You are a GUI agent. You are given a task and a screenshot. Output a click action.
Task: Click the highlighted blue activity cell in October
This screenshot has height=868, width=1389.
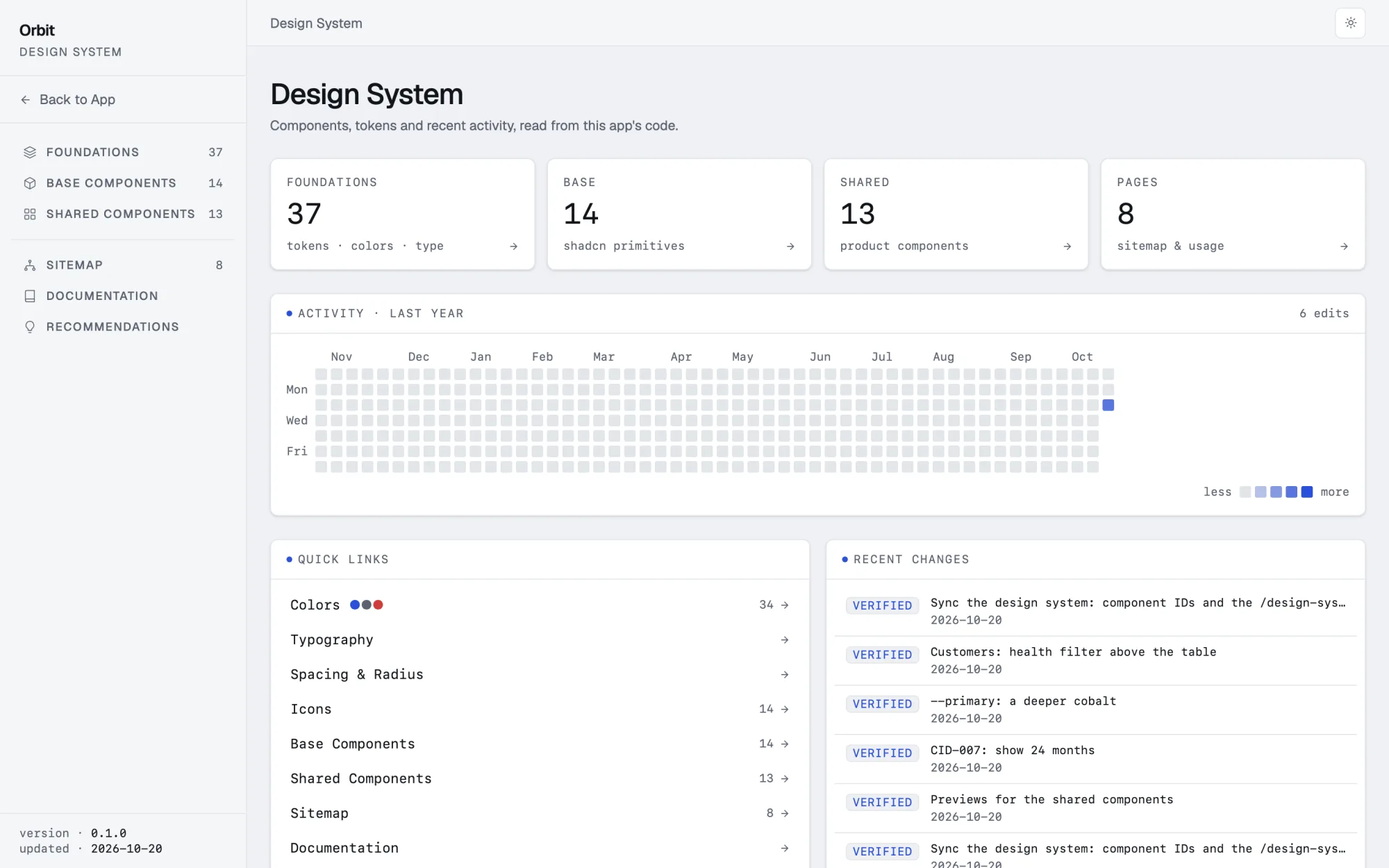(x=1108, y=405)
